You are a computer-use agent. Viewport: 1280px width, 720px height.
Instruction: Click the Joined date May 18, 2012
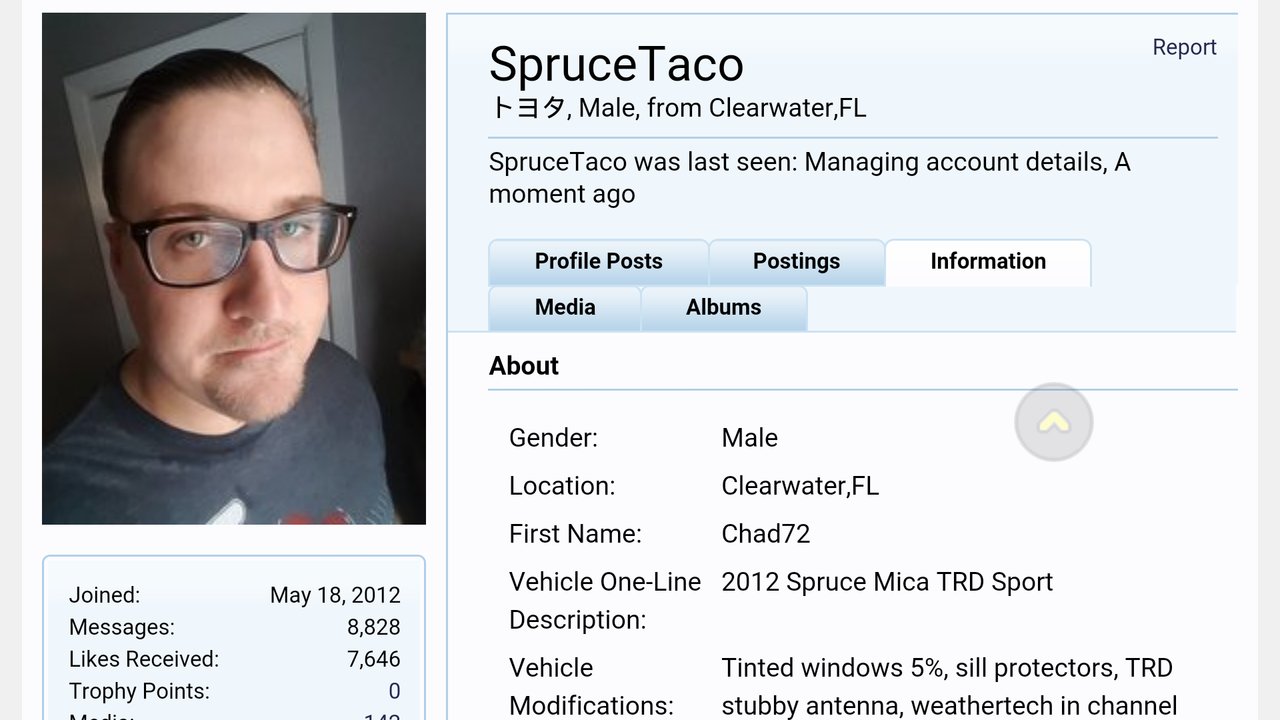[335, 595]
